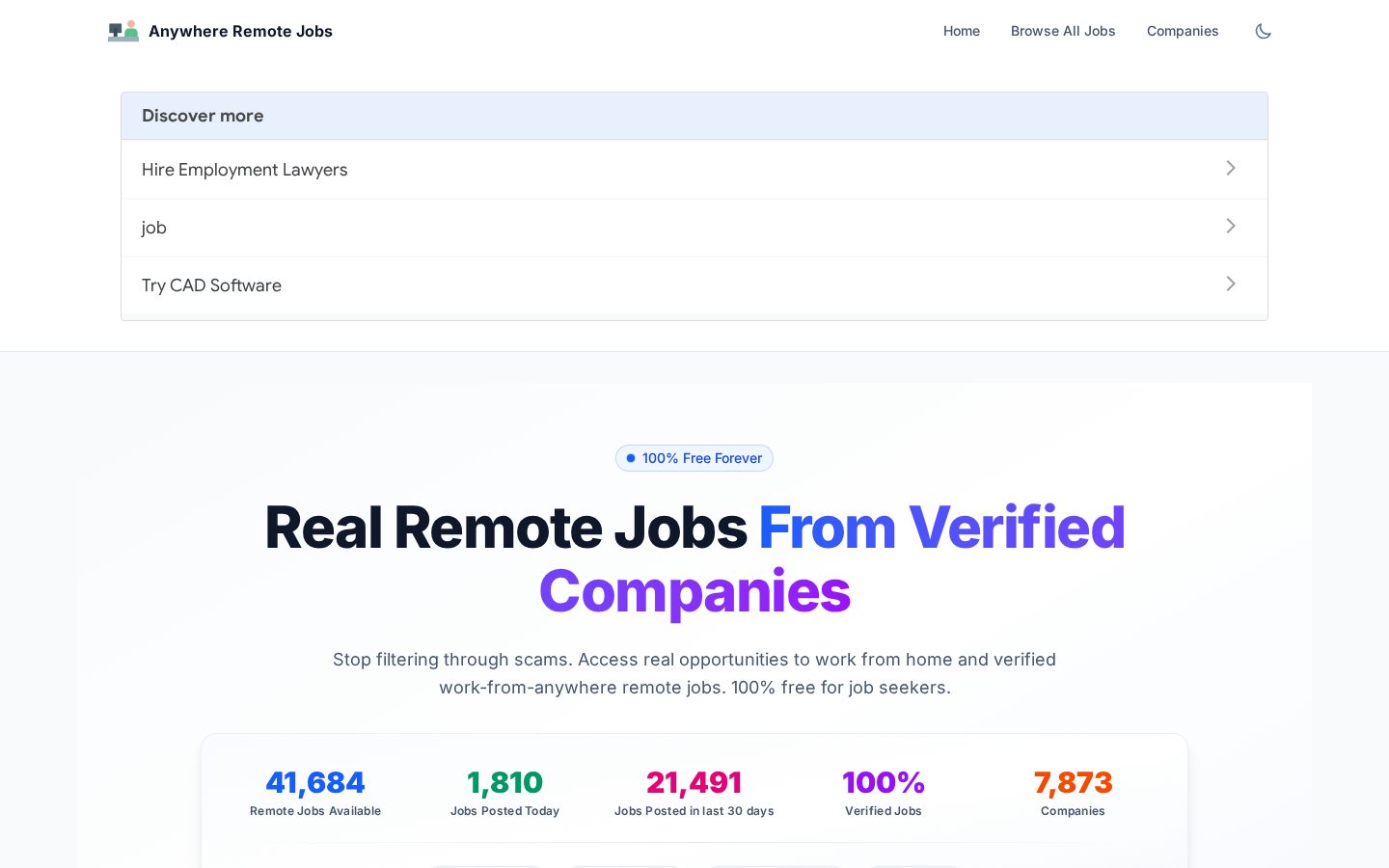Click the 7,873 Companies stat
Image resolution: width=1389 pixels, height=868 pixels.
click(1073, 793)
